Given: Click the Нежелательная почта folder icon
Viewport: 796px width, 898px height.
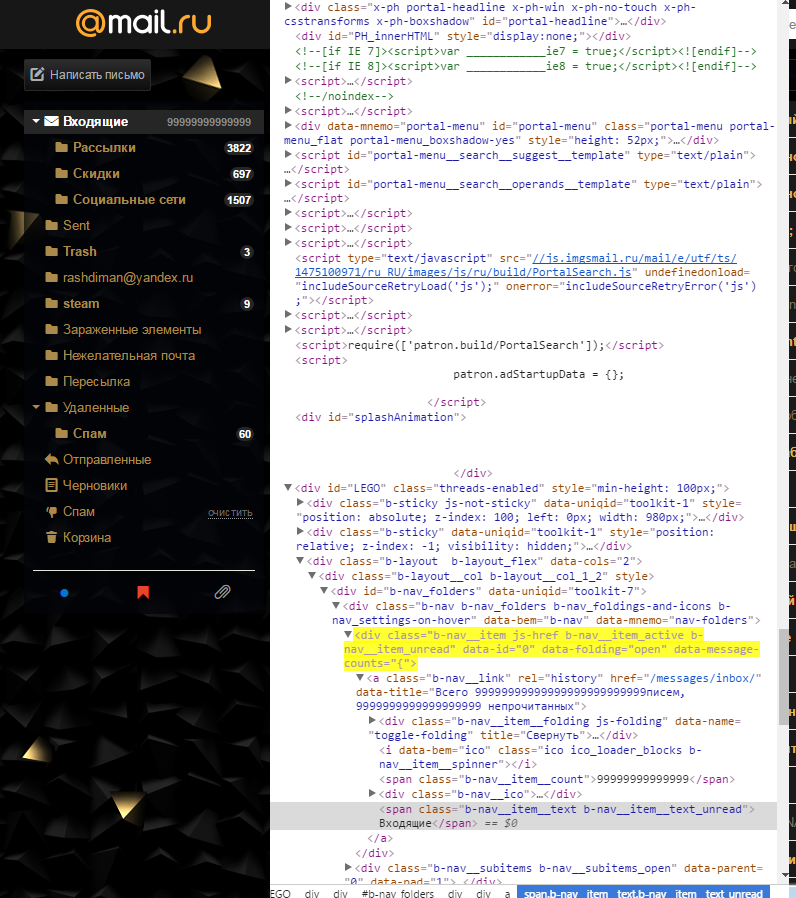Looking at the screenshot, I should (52, 355).
